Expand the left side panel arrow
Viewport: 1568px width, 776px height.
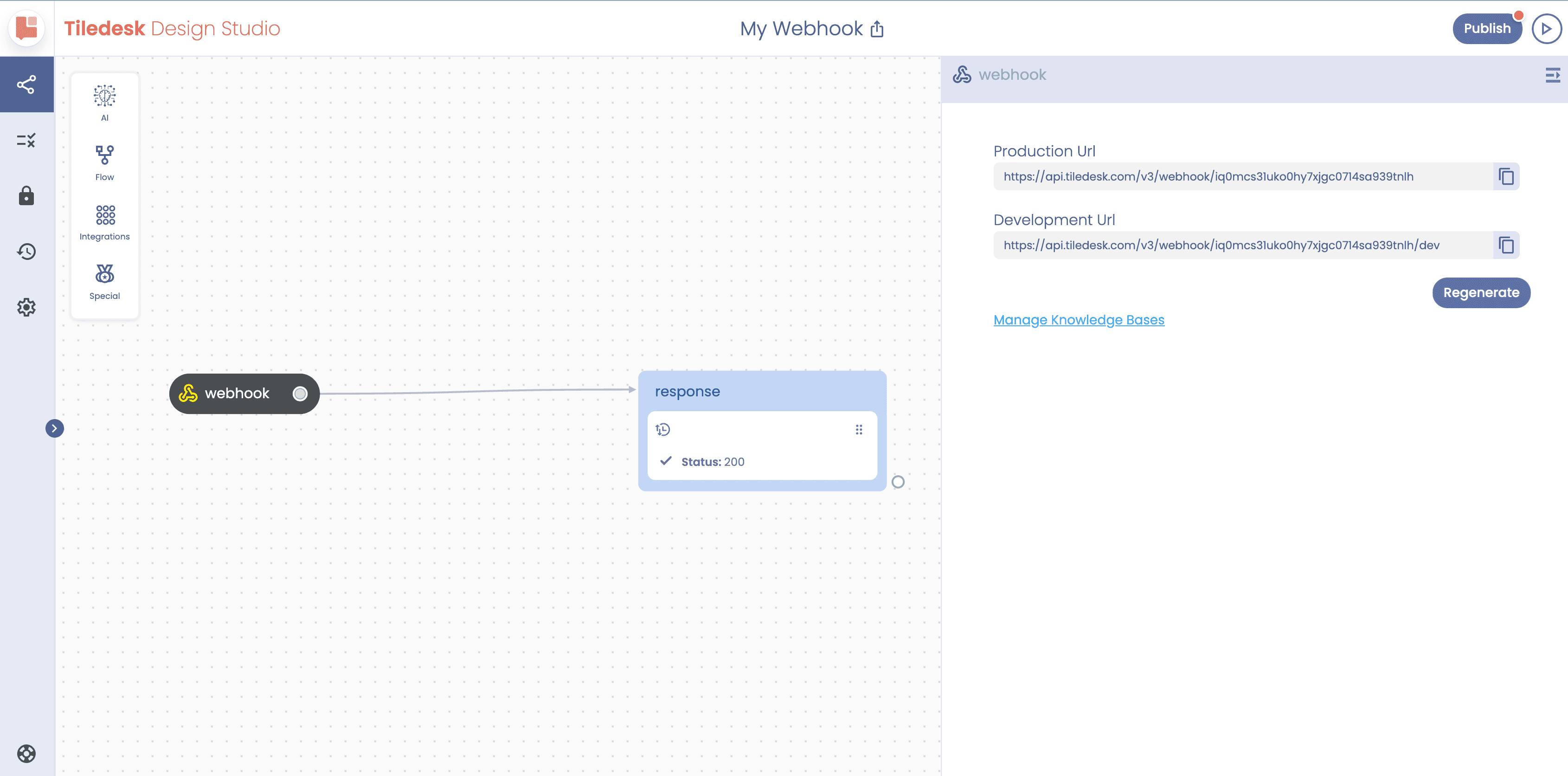point(54,428)
